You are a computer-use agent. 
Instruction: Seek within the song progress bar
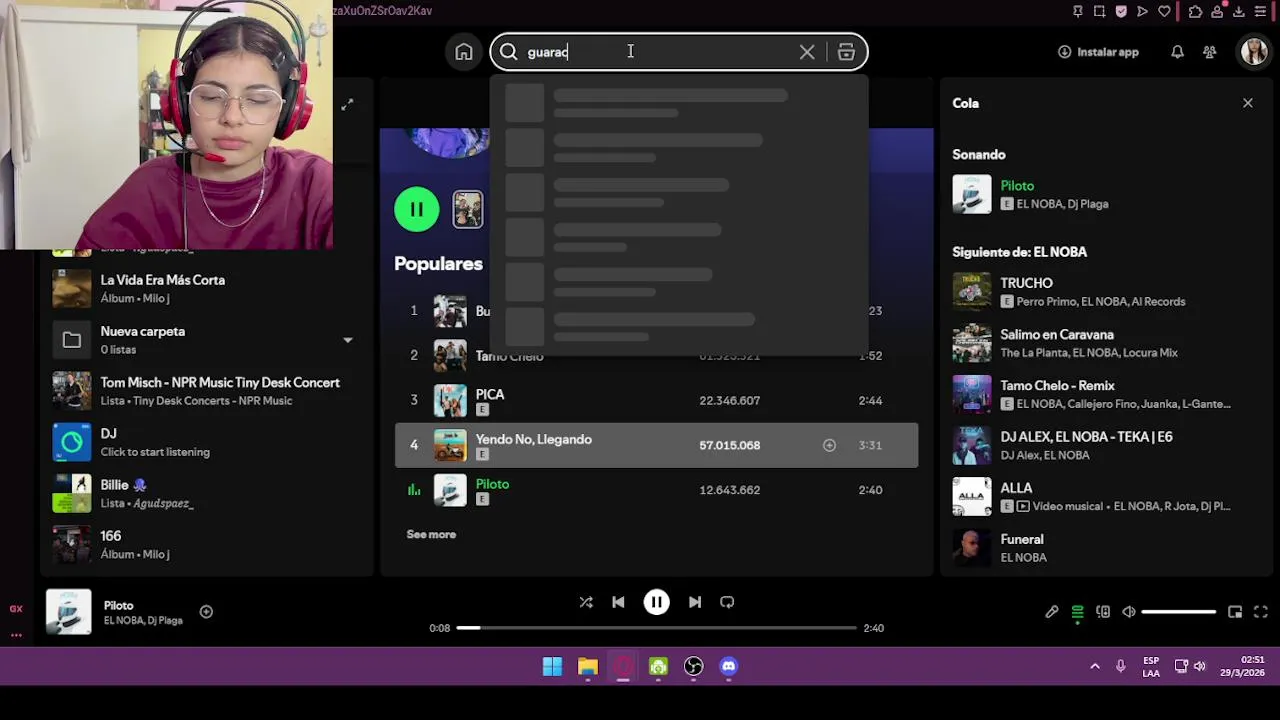[x=656, y=628]
